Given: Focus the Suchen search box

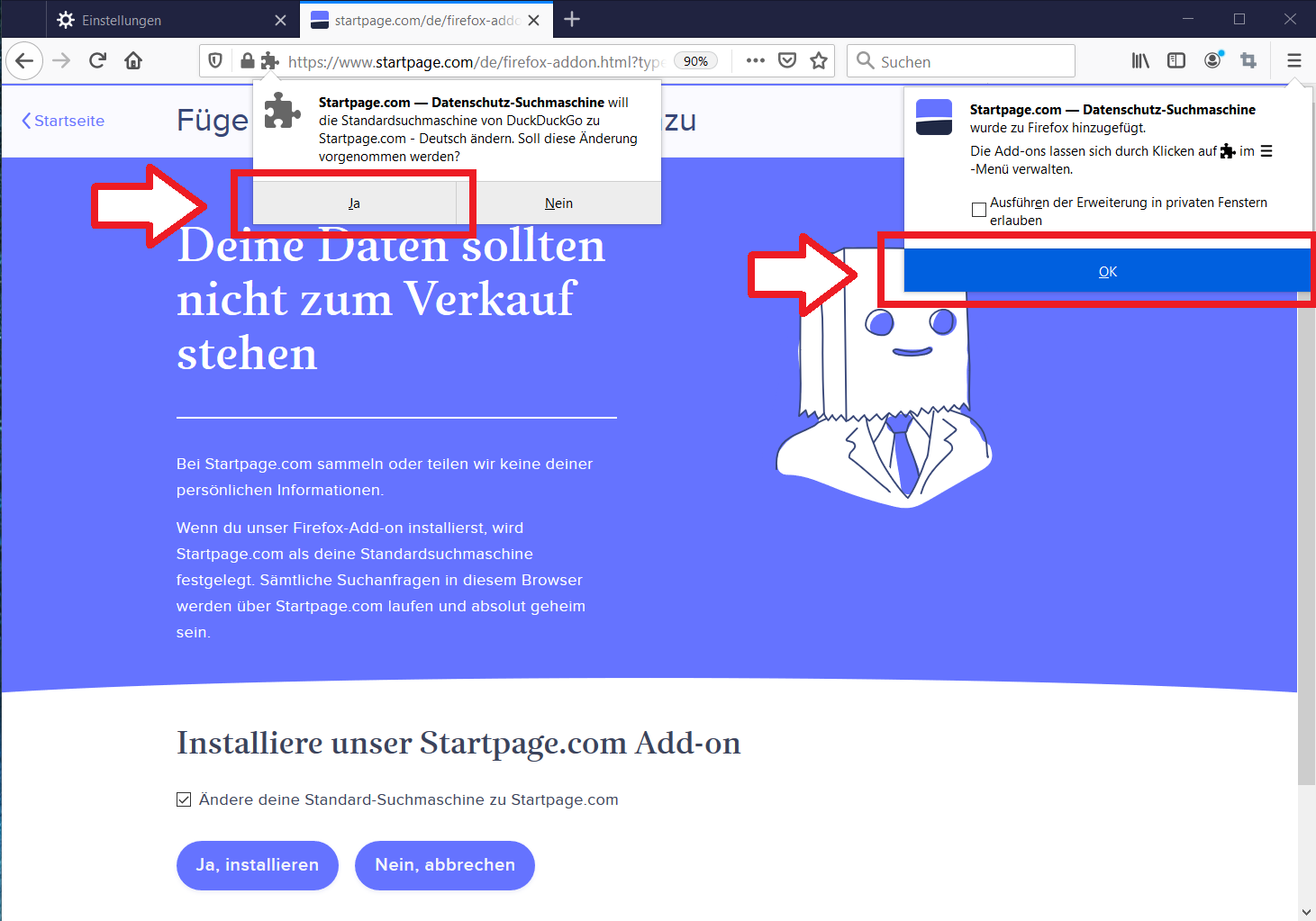Looking at the screenshot, I should pos(961,61).
